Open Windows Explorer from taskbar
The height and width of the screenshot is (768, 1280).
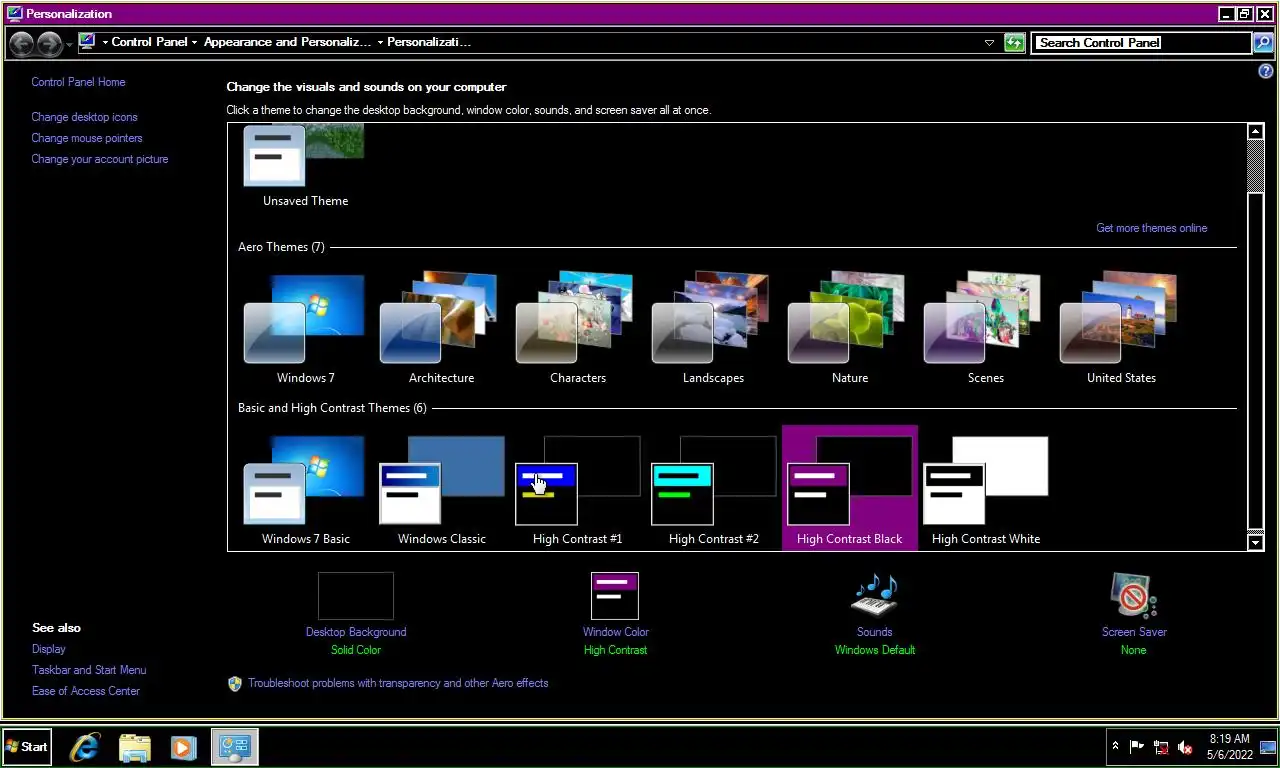(x=135, y=746)
